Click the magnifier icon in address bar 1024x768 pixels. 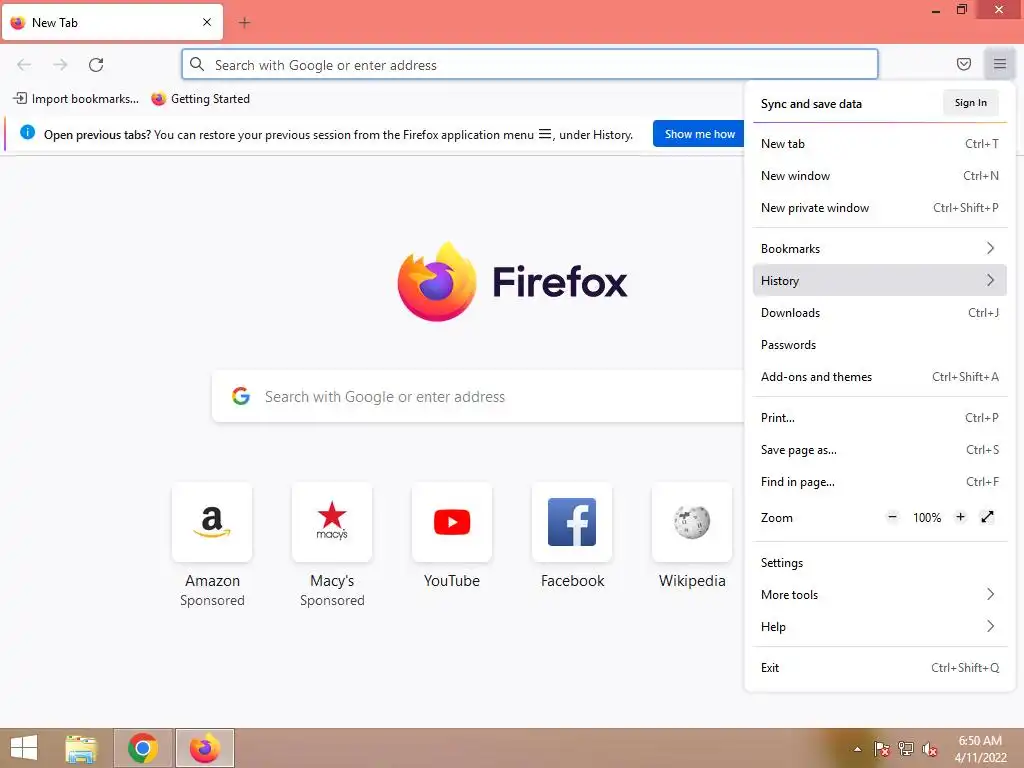point(197,64)
